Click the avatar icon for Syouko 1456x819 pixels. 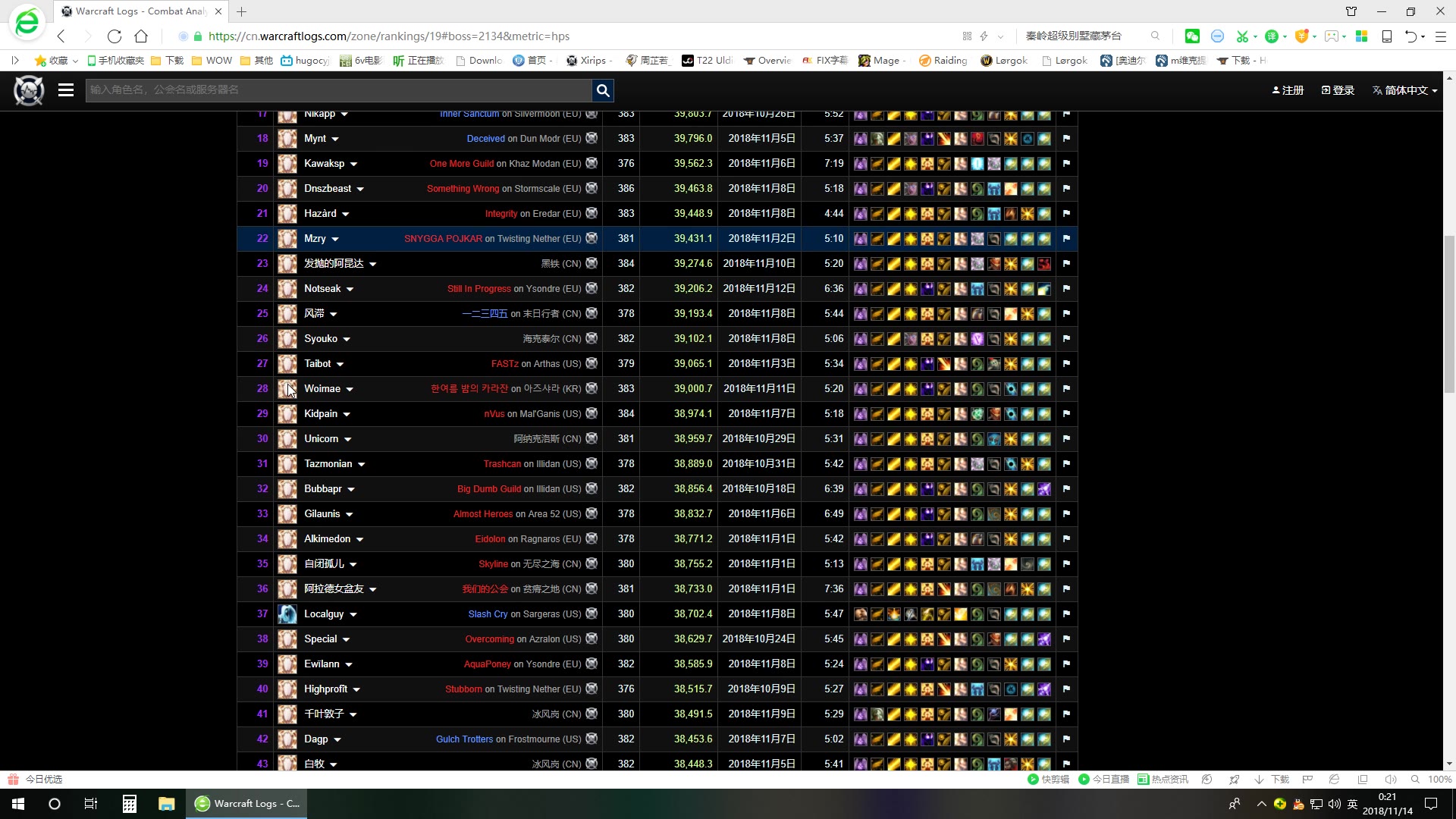click(x=287, y=339)
